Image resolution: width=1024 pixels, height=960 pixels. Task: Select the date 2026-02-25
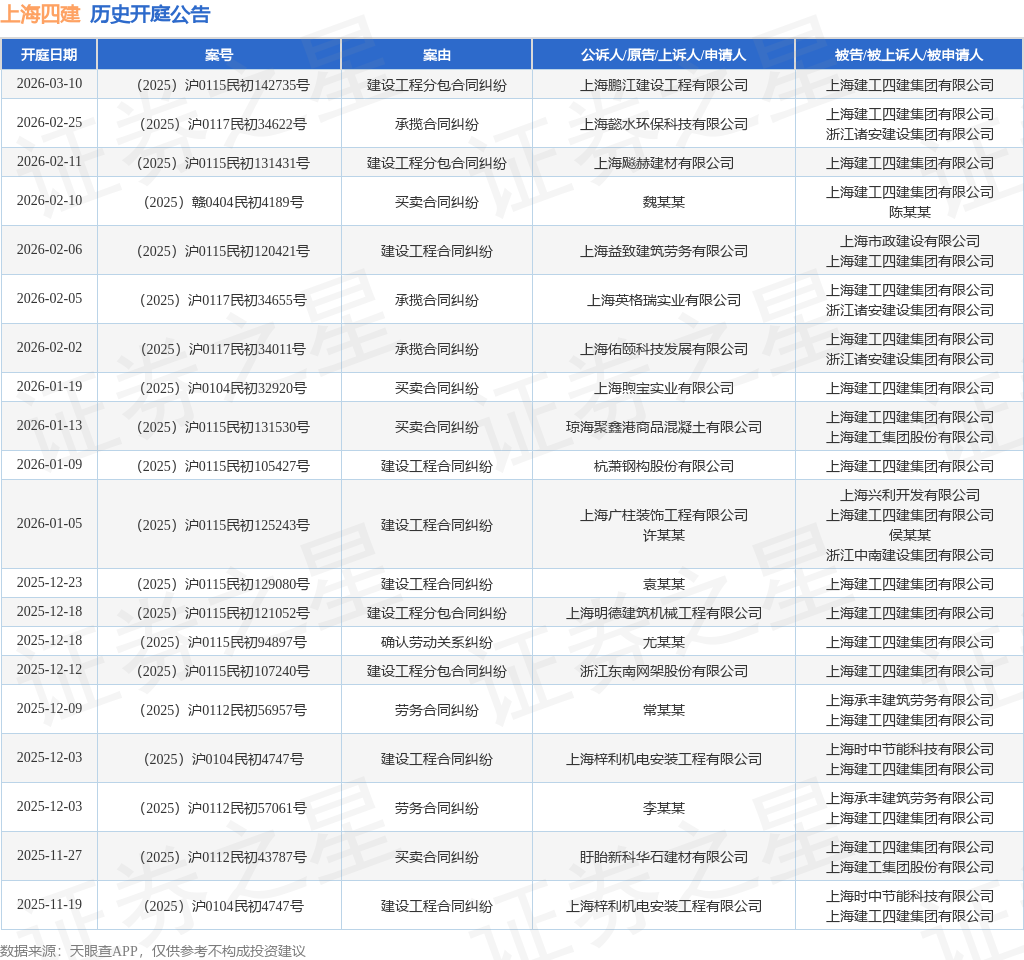pos(49,123)
